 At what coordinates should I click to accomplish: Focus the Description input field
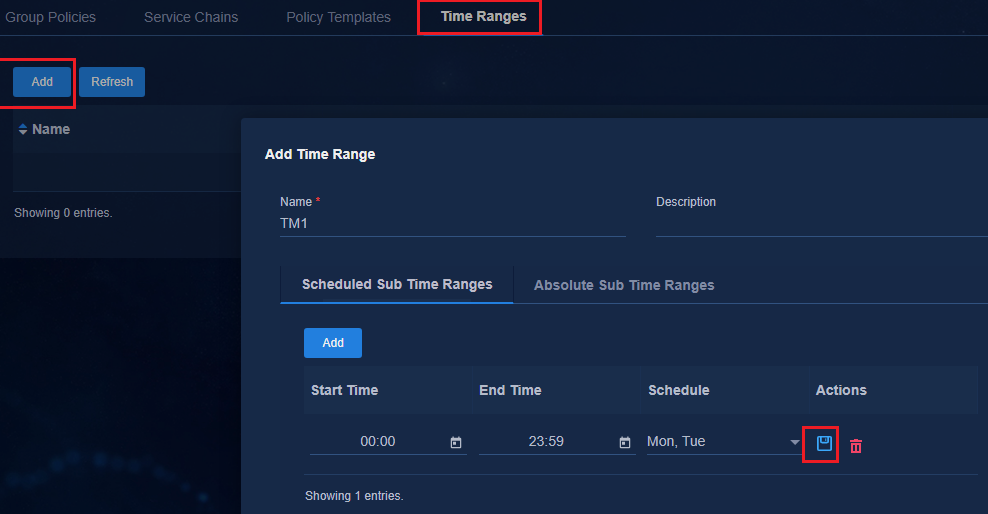pos(822,224)
